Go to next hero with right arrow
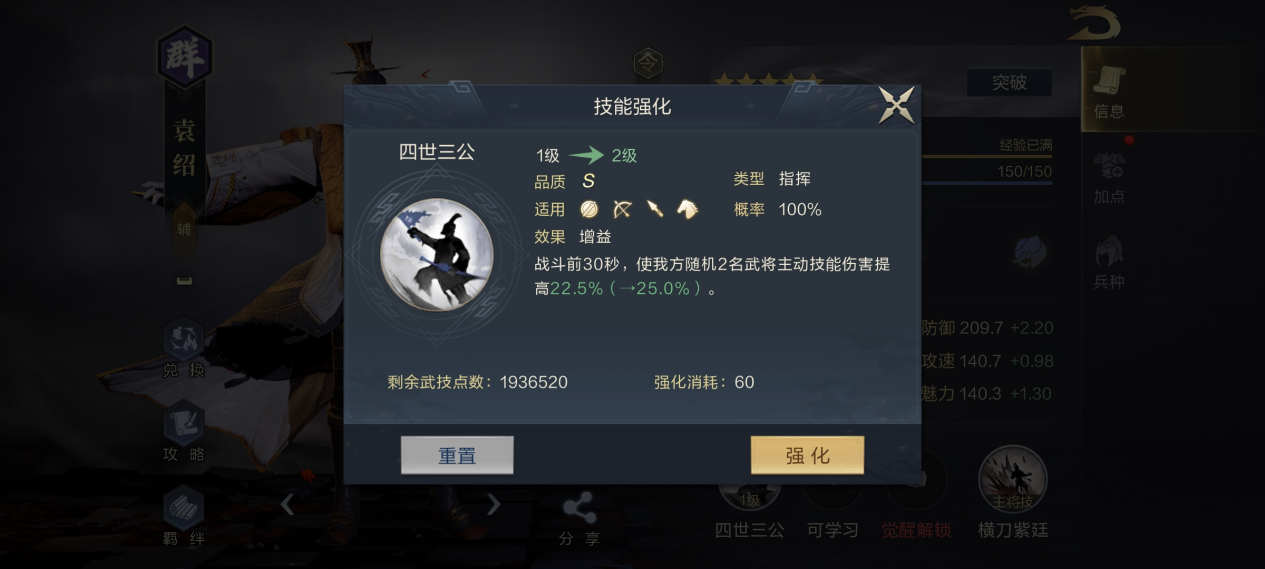The height and width of the screenshot is (569, 1265). (x=493, y=504)
